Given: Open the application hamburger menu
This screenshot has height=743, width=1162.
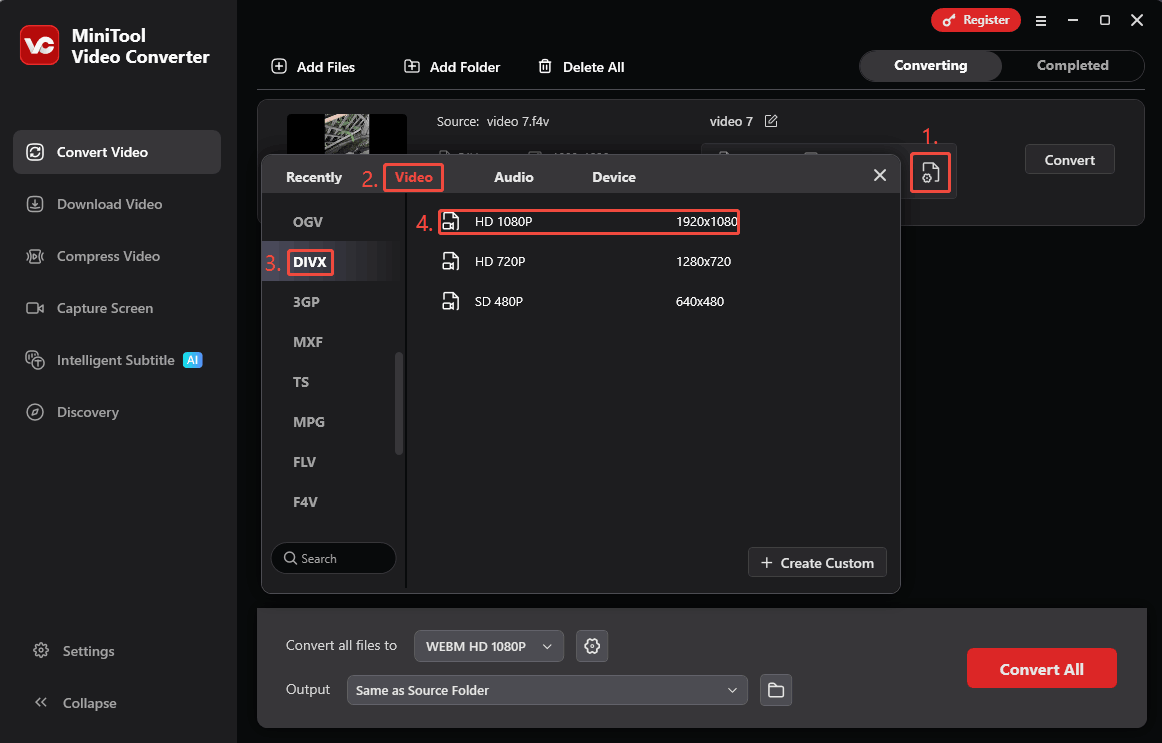Looking at the screenshot, I should pyautogui.click(x=1041, y=20).
